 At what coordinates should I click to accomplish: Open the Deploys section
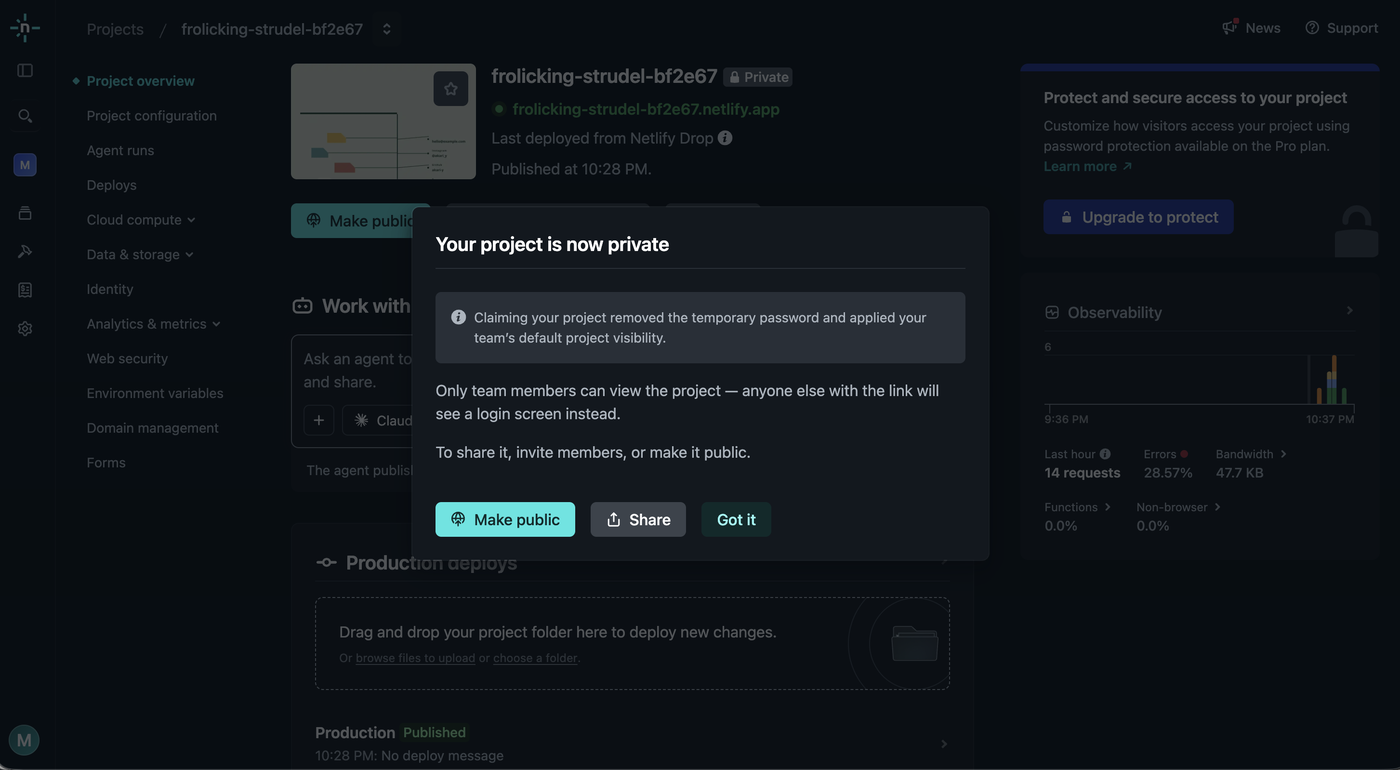112,185
